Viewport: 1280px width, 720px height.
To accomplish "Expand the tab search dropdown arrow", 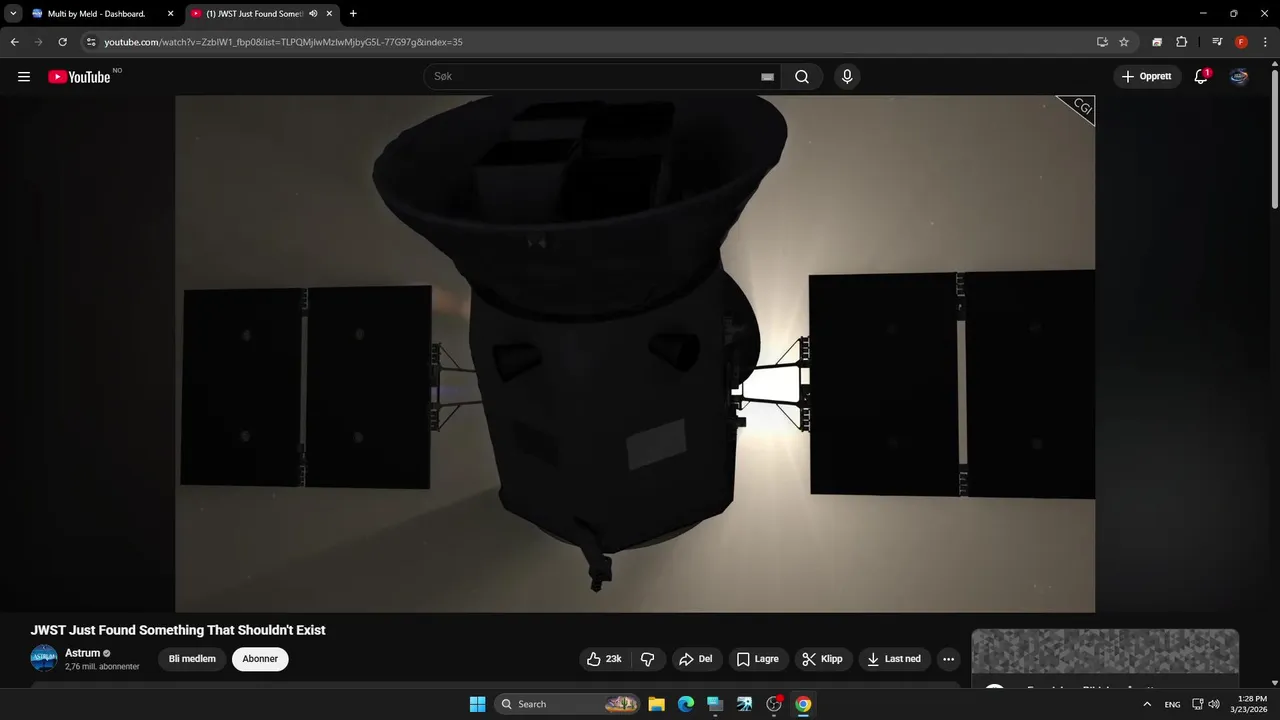I will [13, 14].
